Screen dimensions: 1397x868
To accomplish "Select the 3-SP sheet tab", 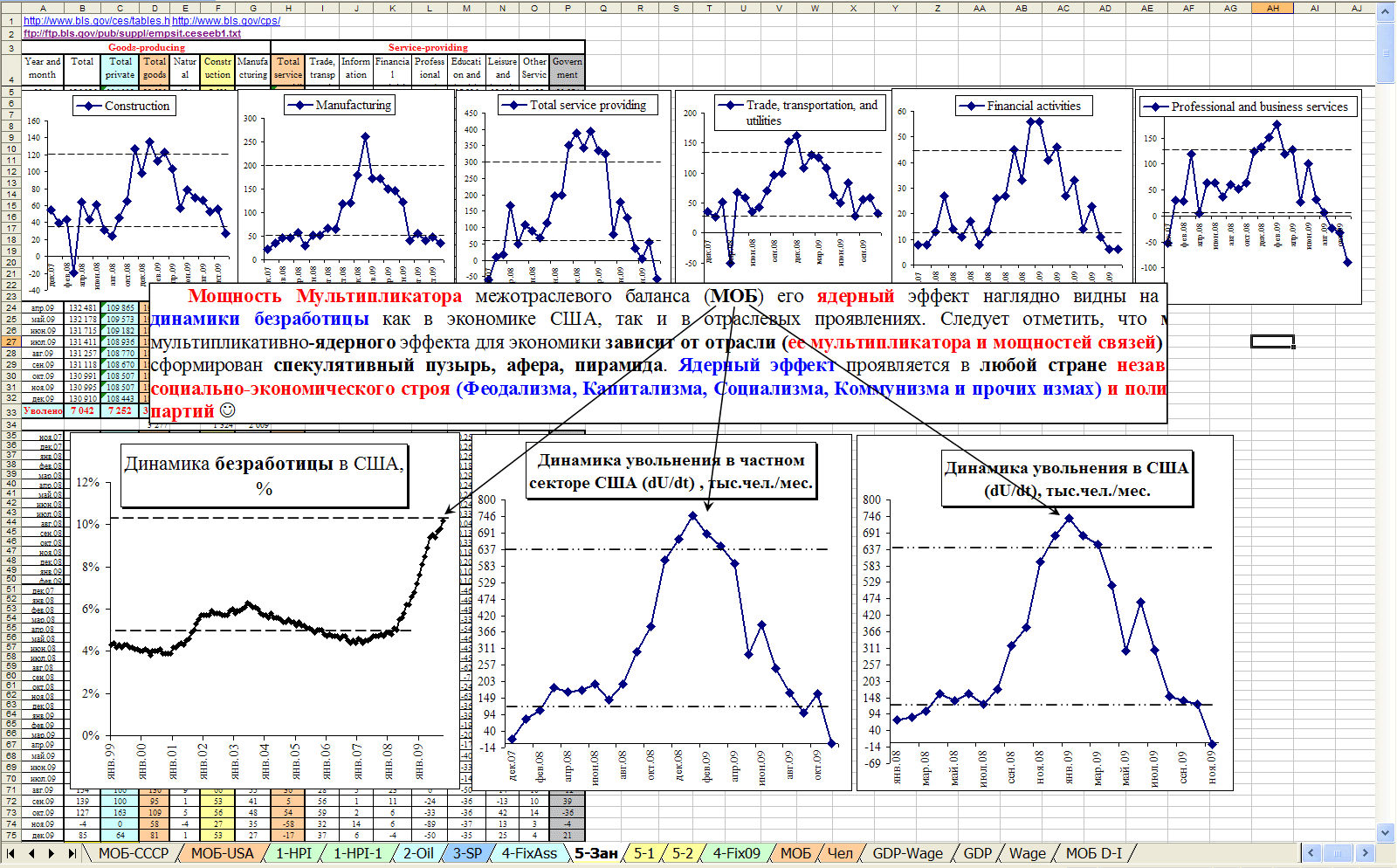I will point(467,853).
